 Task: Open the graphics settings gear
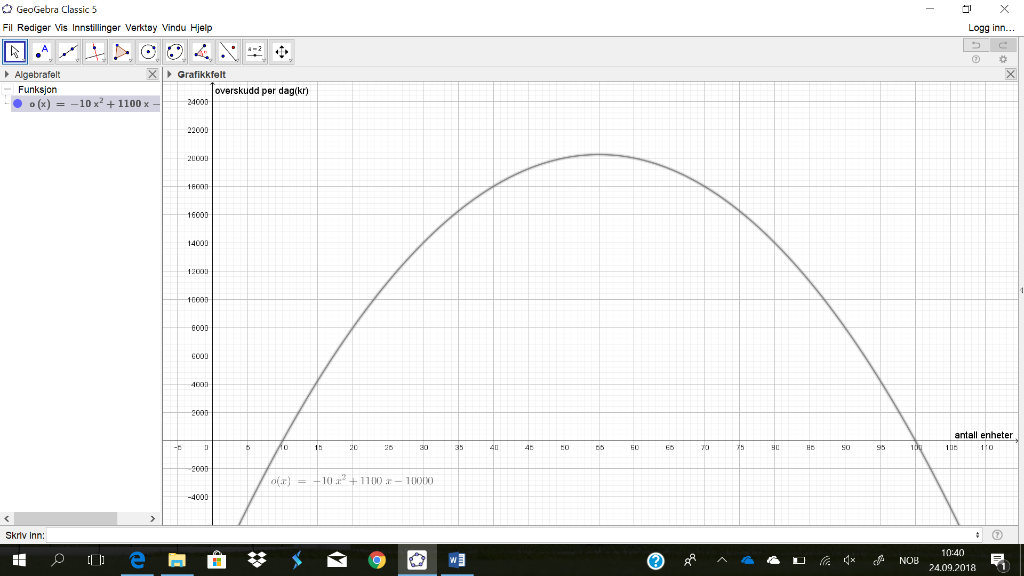coord(1002,60)
